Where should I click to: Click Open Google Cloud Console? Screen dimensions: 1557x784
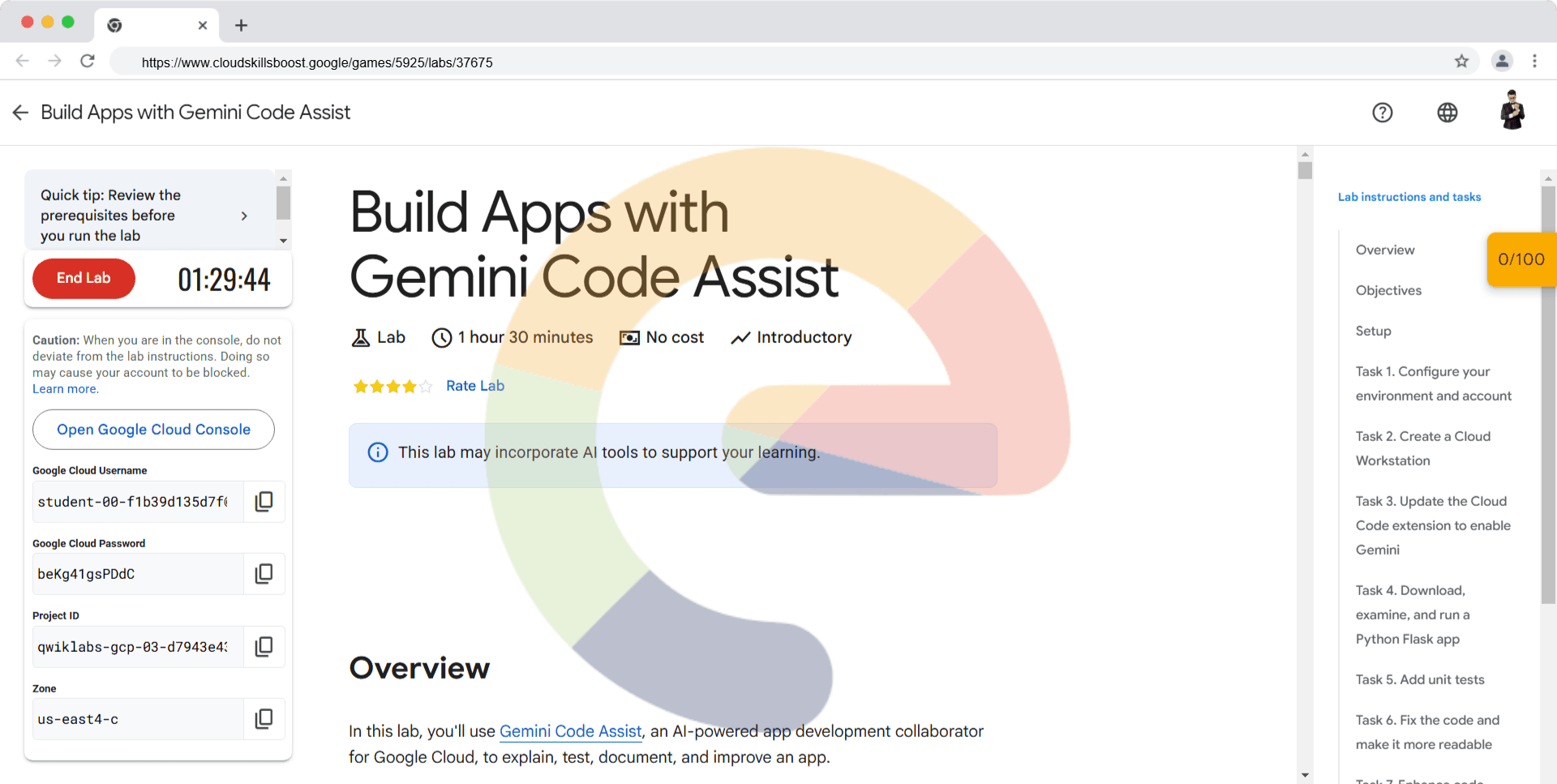click(x=153, y=430)
